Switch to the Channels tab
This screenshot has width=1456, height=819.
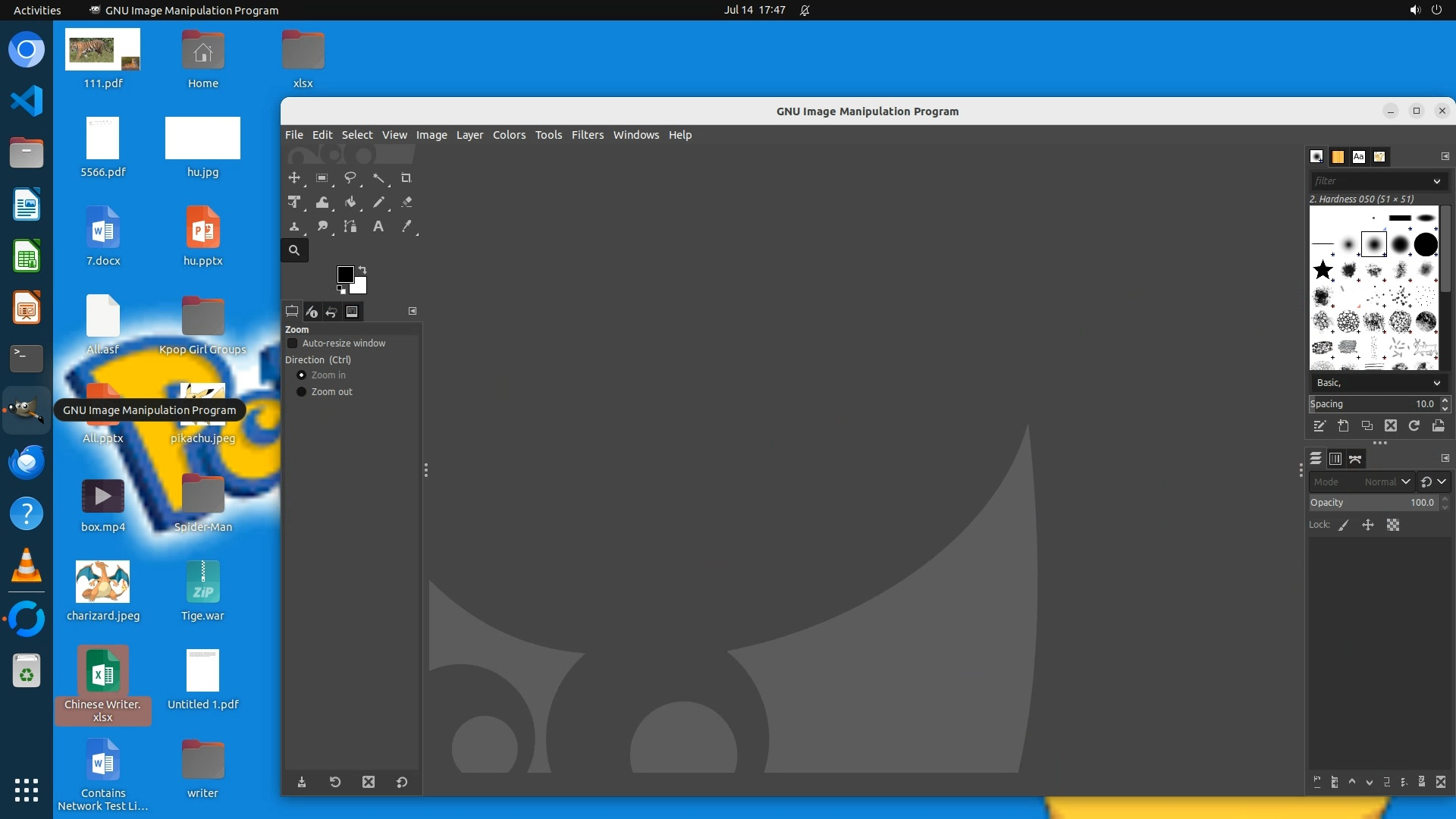[1335, 459]
